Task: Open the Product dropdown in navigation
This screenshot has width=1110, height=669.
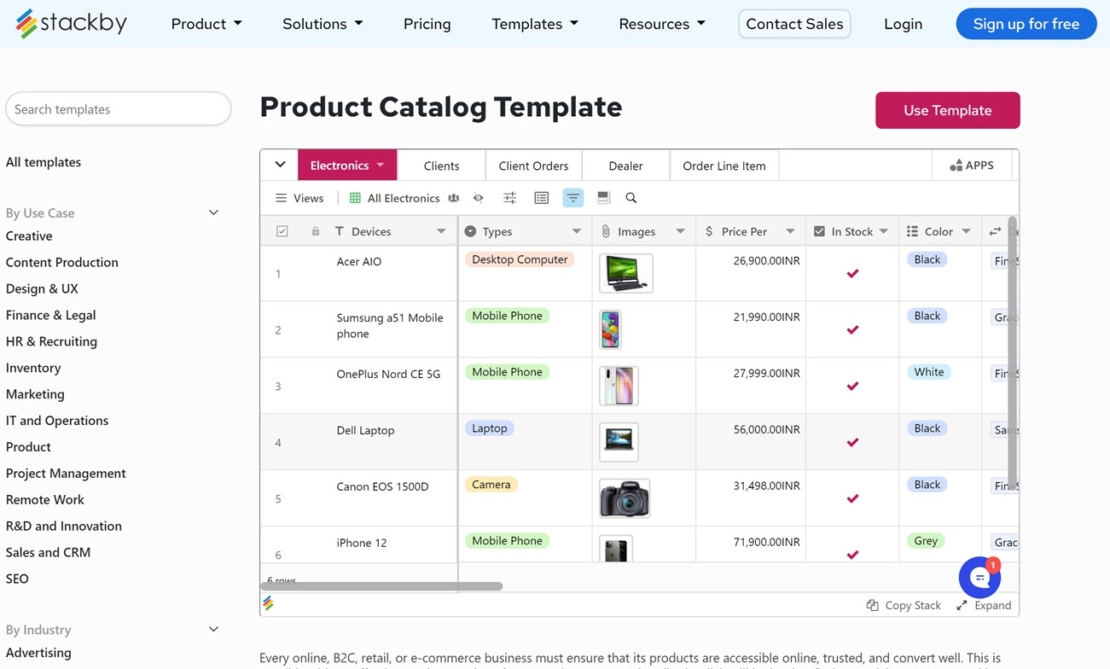Action: 206,24
